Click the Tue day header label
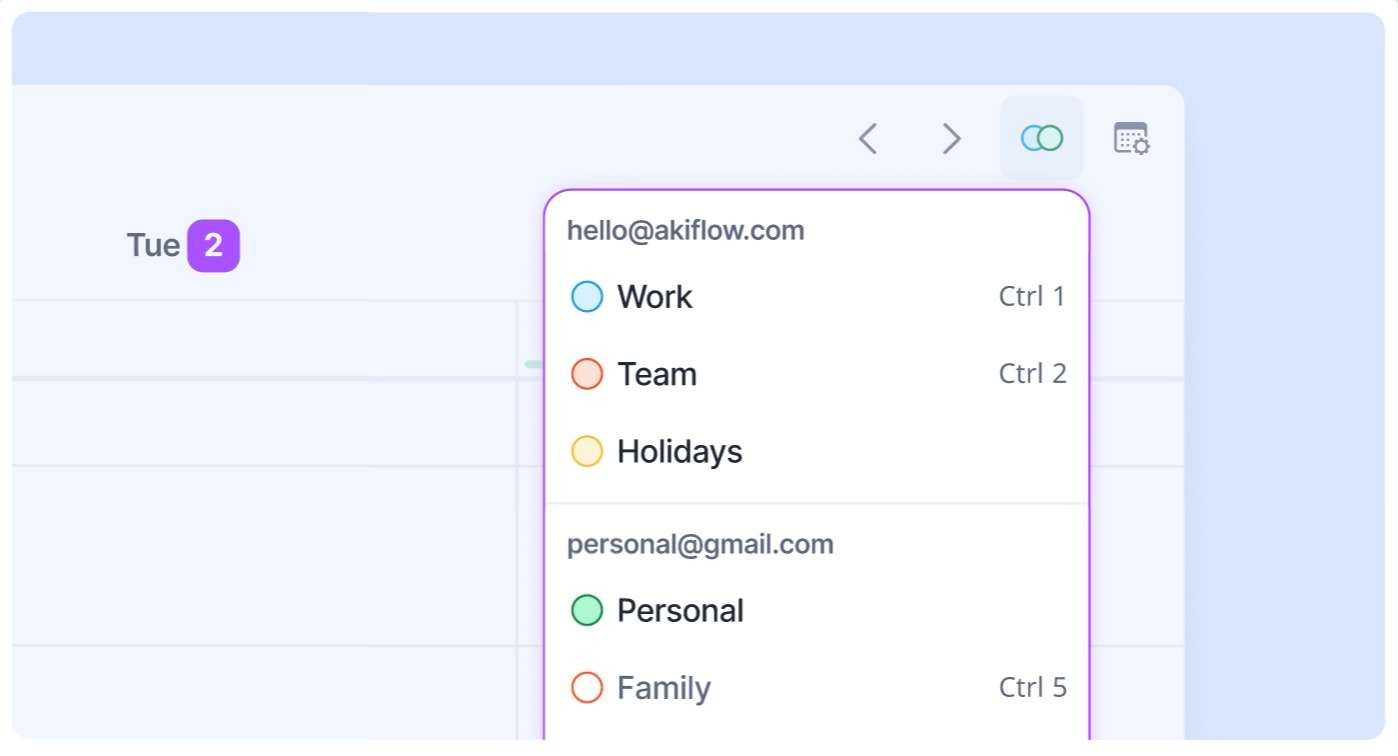Image resolution: width=1398 pixels, height=756 pixels. pos(153,246)
